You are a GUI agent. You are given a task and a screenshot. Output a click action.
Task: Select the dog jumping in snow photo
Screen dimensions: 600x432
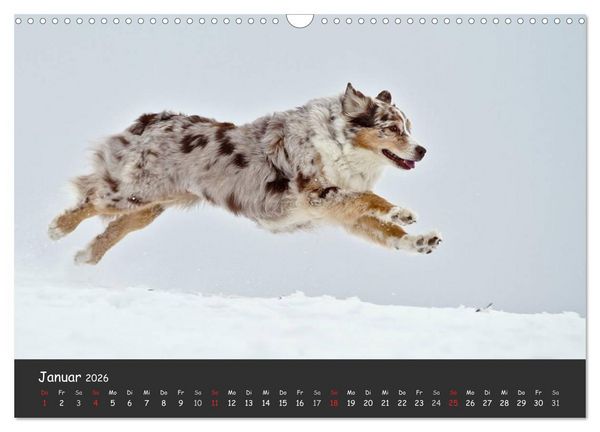pyautogui.click(x=300, y=187)
